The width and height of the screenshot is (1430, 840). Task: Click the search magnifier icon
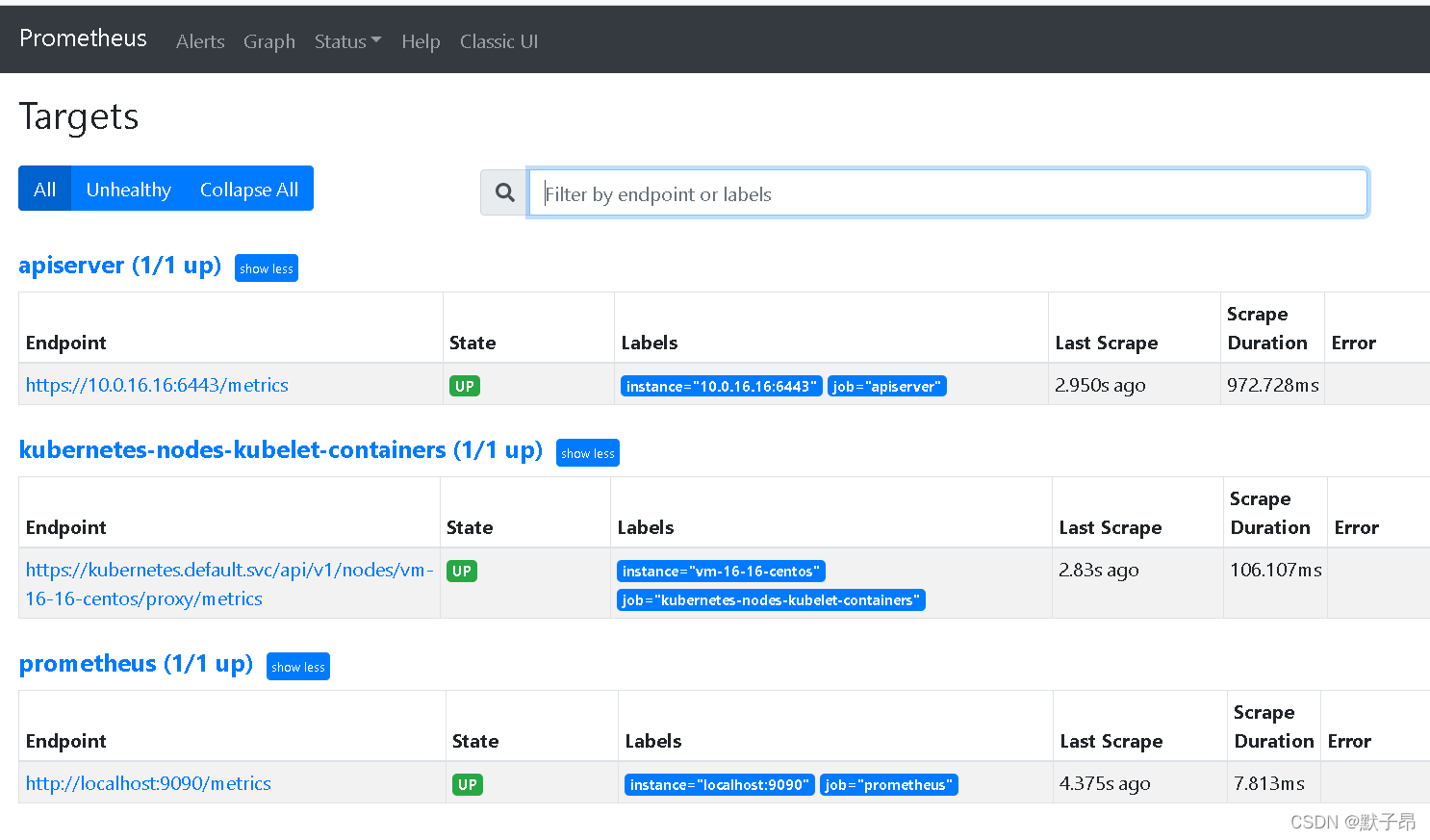504,192
